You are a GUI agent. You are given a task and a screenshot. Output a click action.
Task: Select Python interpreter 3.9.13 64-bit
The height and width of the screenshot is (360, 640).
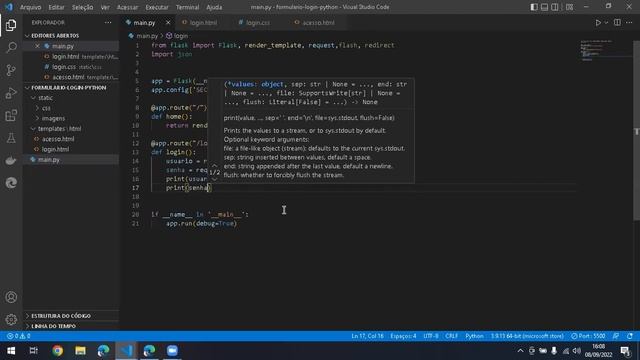click(x=527, y=336)
